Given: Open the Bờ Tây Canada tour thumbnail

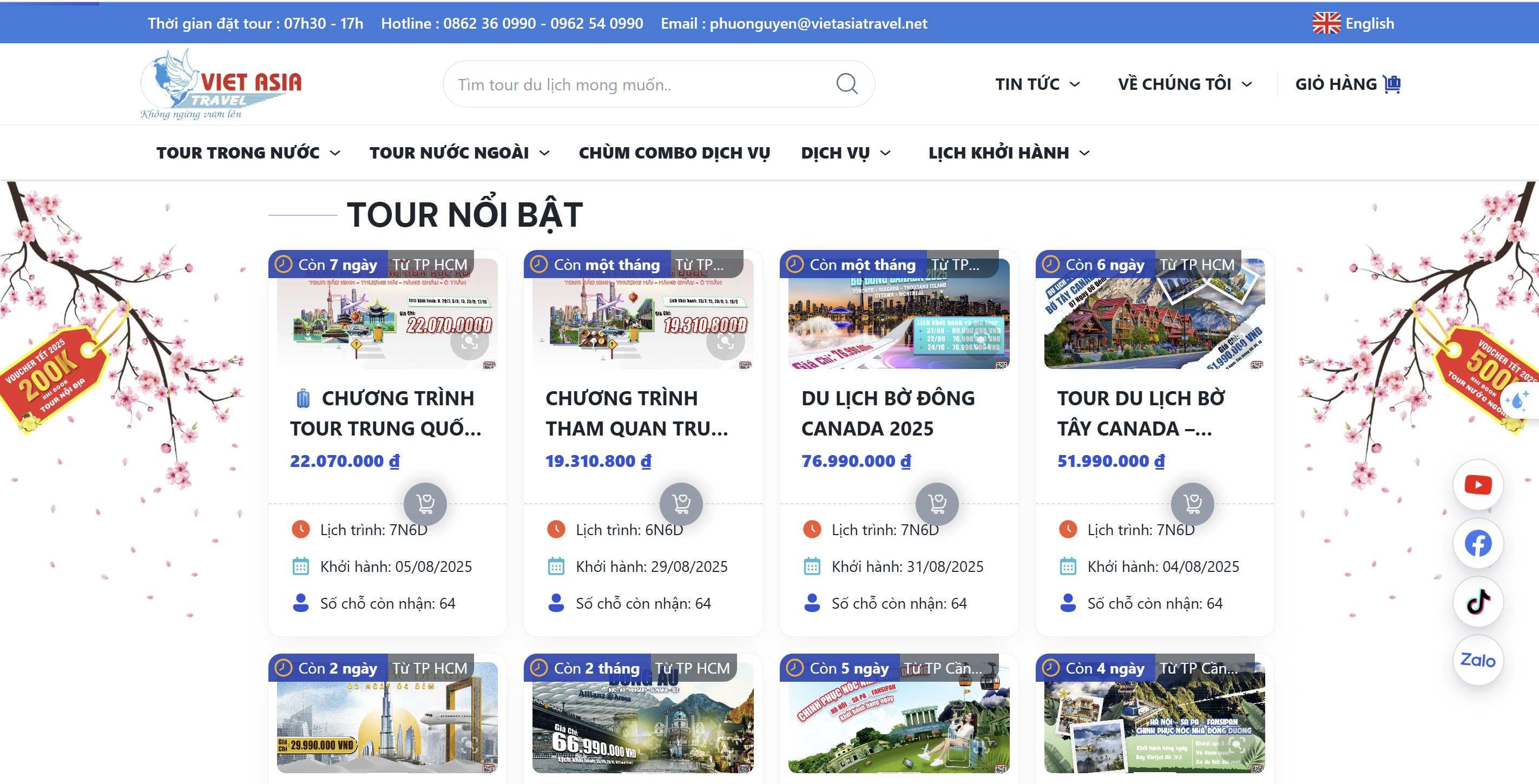Looking at the screenshot, I should tap(1155, 314).
